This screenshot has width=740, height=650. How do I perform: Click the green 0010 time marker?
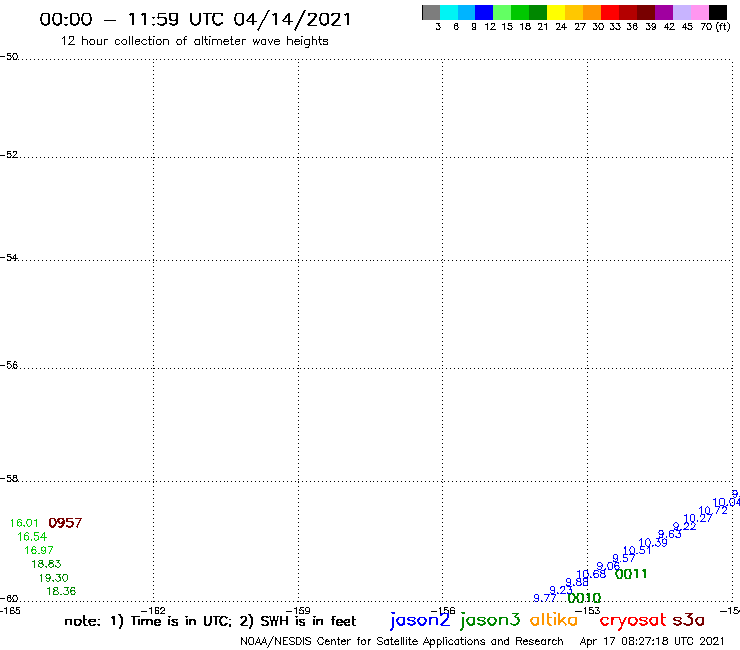[584, 598]
